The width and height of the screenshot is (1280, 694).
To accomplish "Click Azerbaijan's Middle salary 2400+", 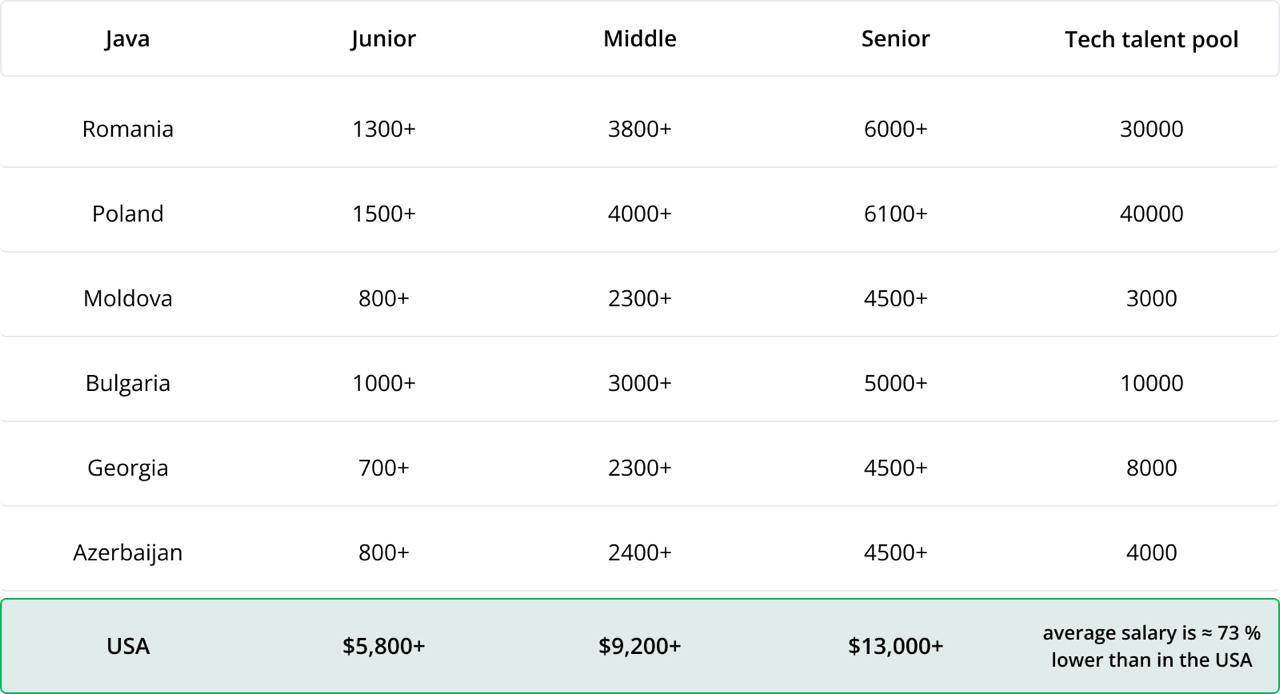I will coord(639,552).
